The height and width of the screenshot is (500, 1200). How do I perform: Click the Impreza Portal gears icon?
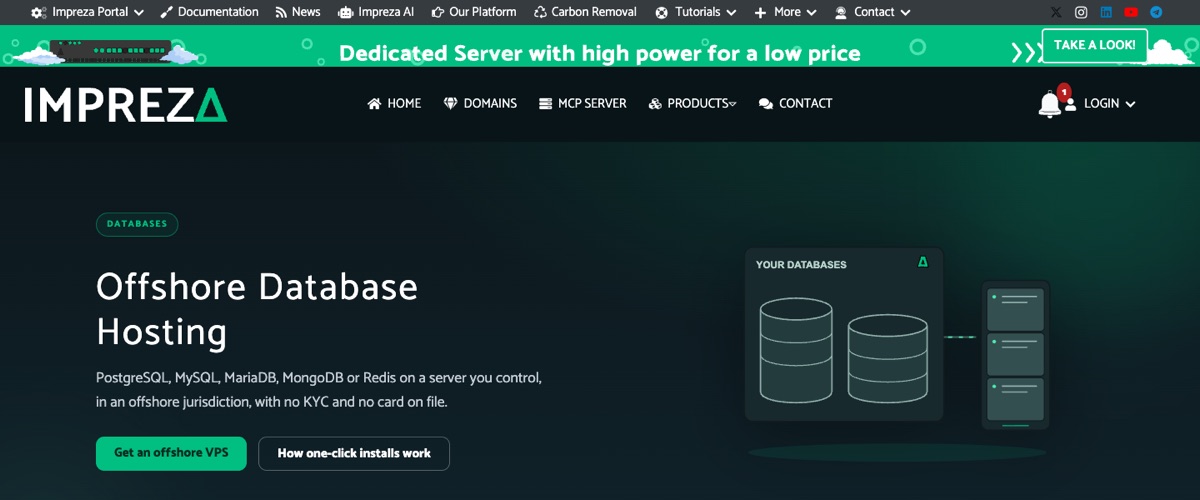[x=38, y=13]
